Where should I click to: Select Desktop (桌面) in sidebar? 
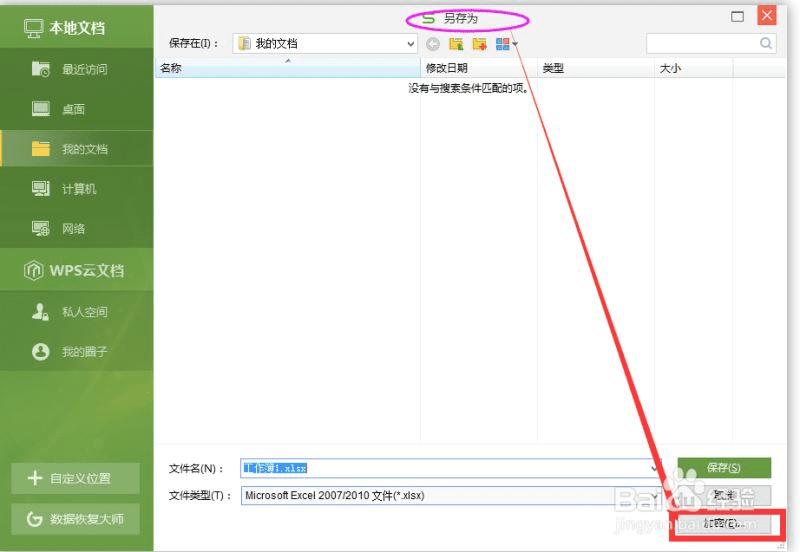pyautogui.click(x=77, y=109)
